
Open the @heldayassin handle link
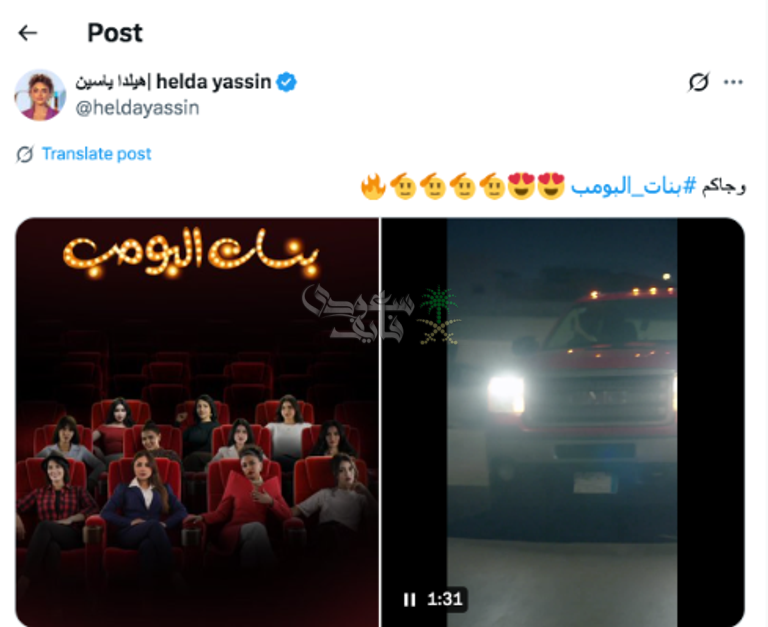pyautogui.click(x=137, y=108)
